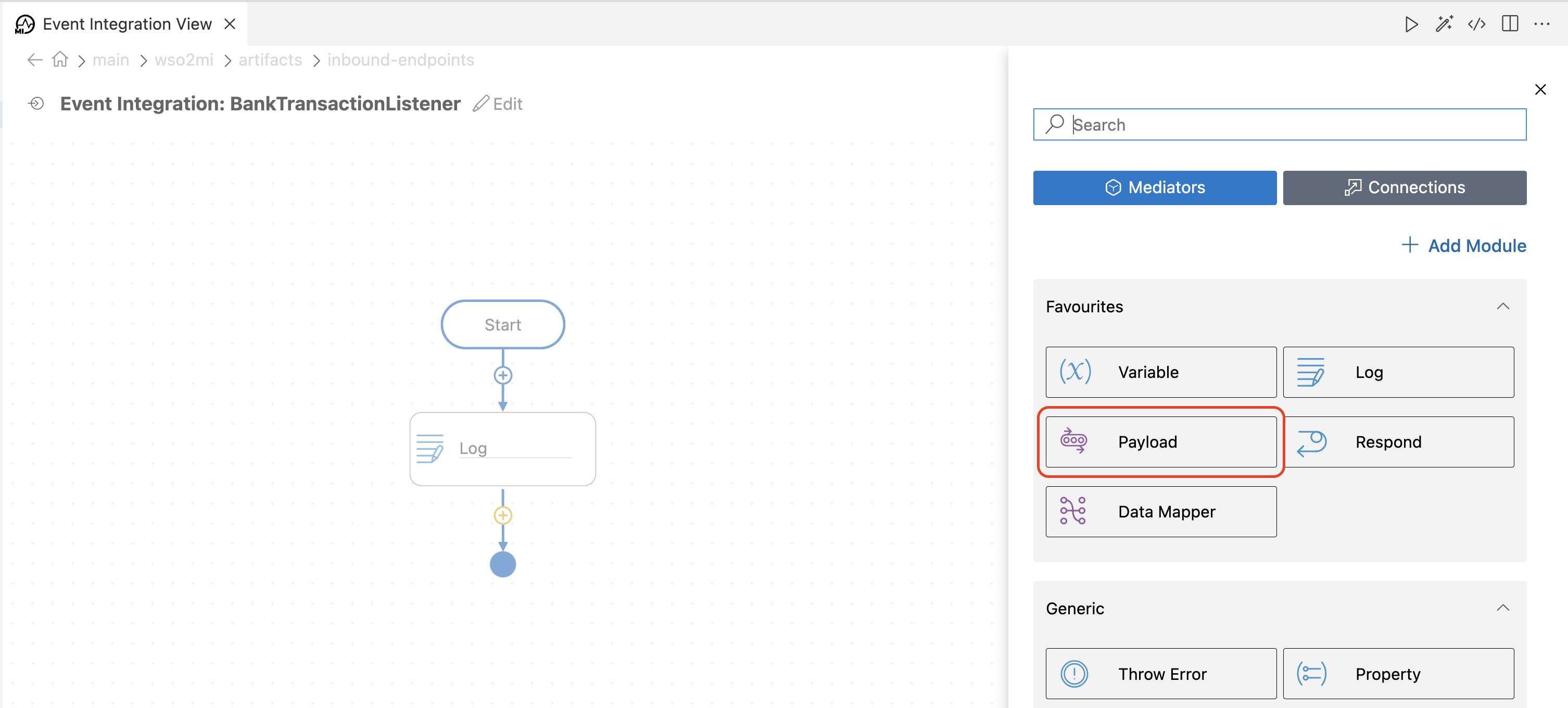Select the Data Mapper mediator
The width and height of the screenshot is (1568, 708).
point(1160,511)
